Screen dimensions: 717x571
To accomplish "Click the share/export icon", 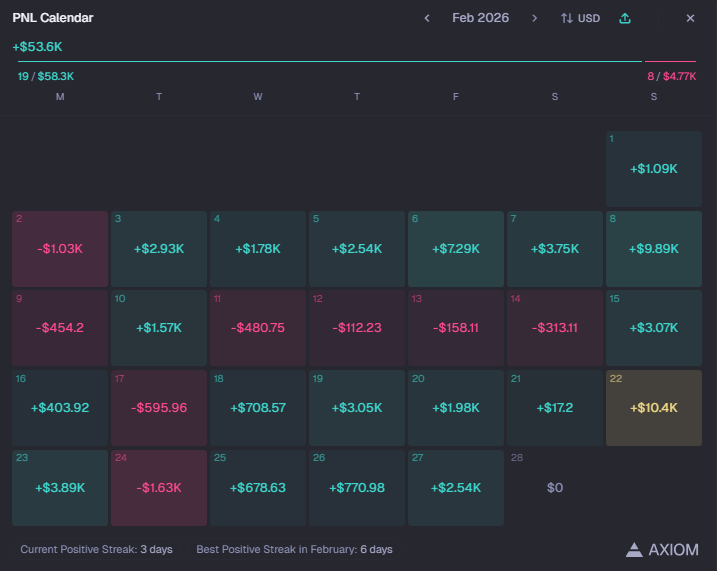I will pyautogui.click(x=625, y=18).
